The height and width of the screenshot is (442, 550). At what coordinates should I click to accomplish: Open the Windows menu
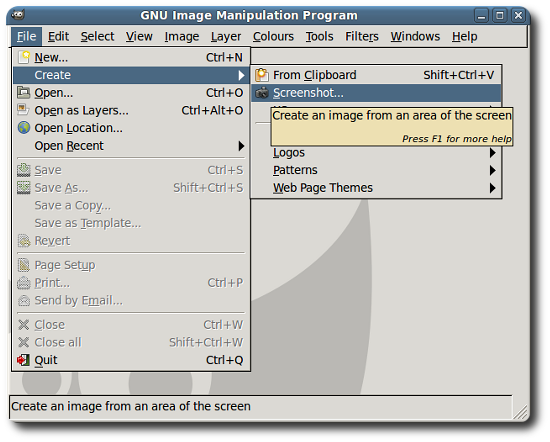pos(415,36)
